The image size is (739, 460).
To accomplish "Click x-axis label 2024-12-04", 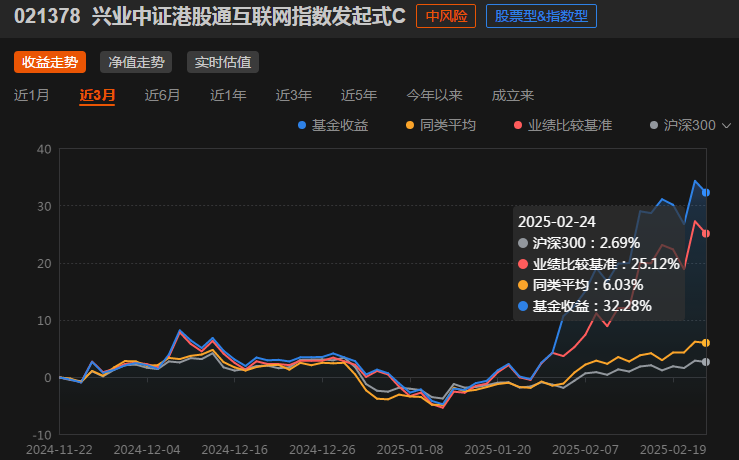I will click(147, 450).
